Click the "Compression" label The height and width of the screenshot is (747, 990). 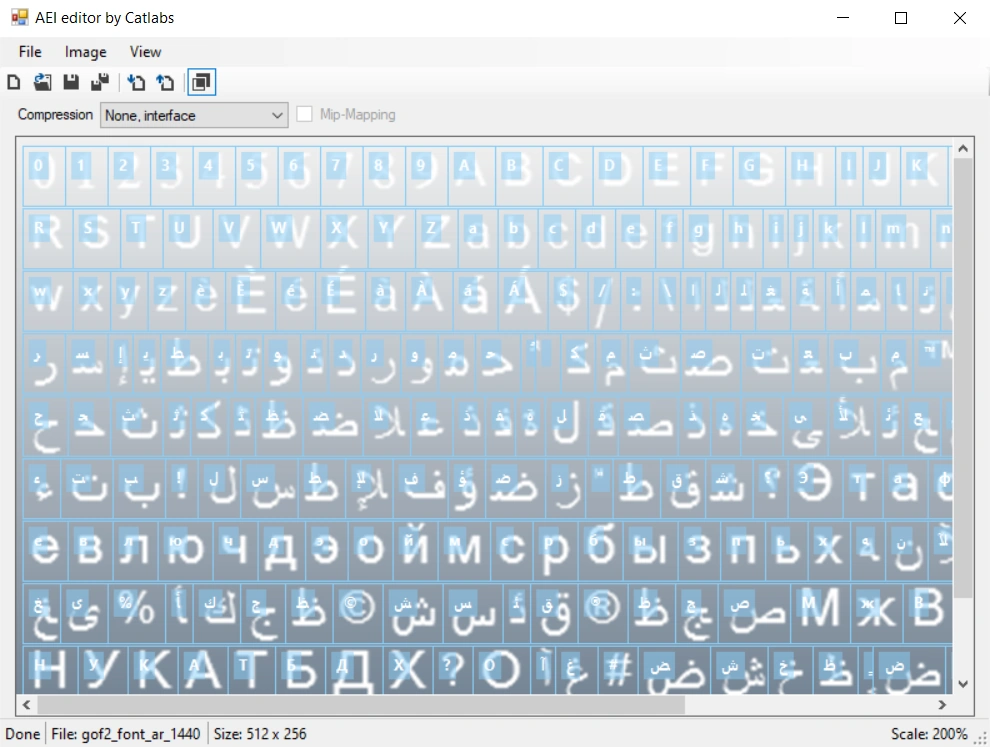pos(55,114)
